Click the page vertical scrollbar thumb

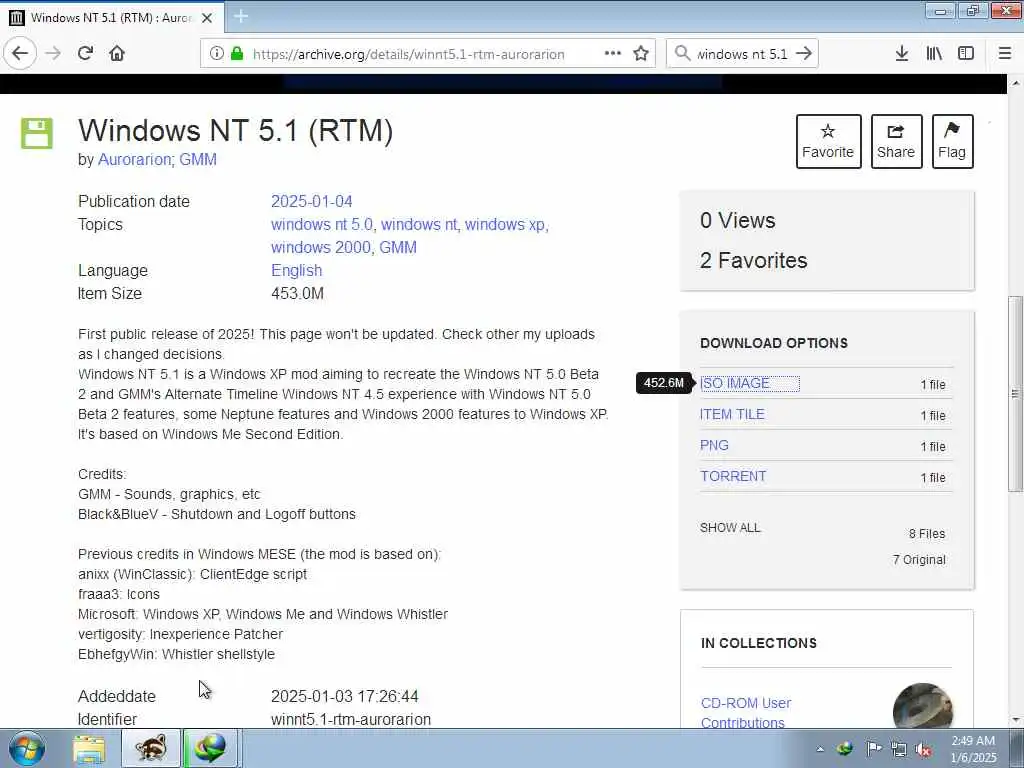point(1015,394)
